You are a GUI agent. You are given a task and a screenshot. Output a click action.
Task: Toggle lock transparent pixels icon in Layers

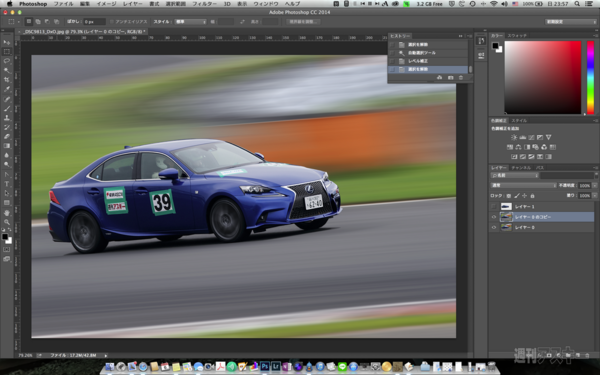point(509,196)
